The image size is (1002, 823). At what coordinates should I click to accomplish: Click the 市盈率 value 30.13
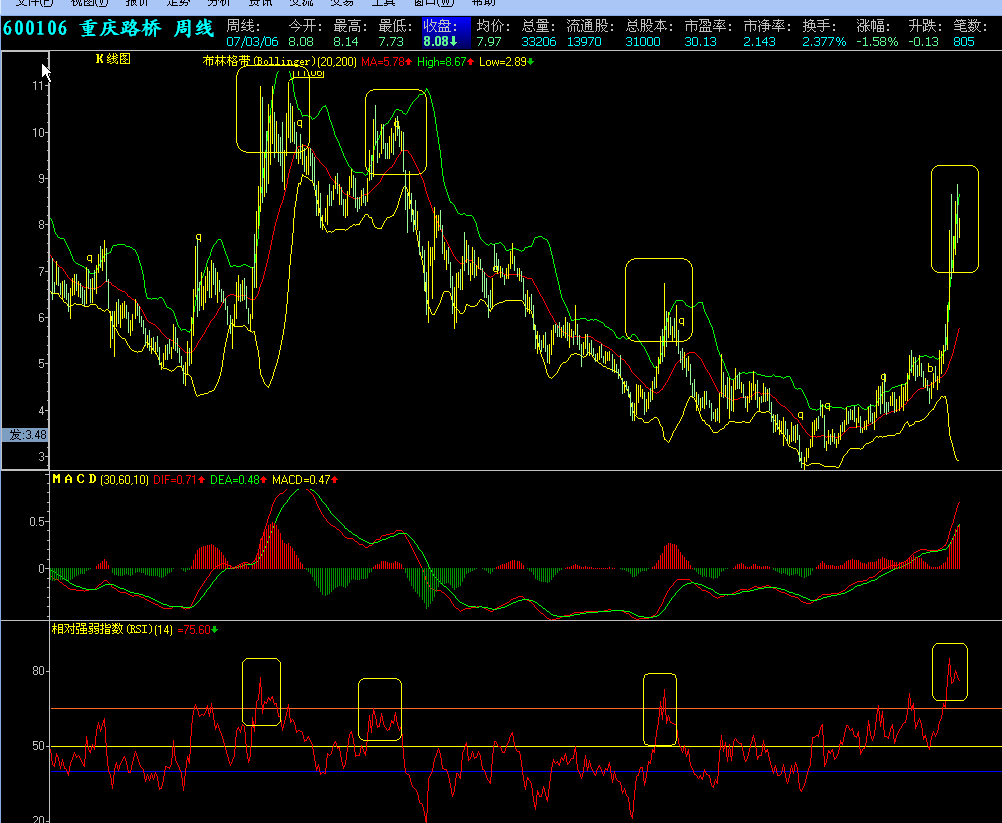point(700,42)
